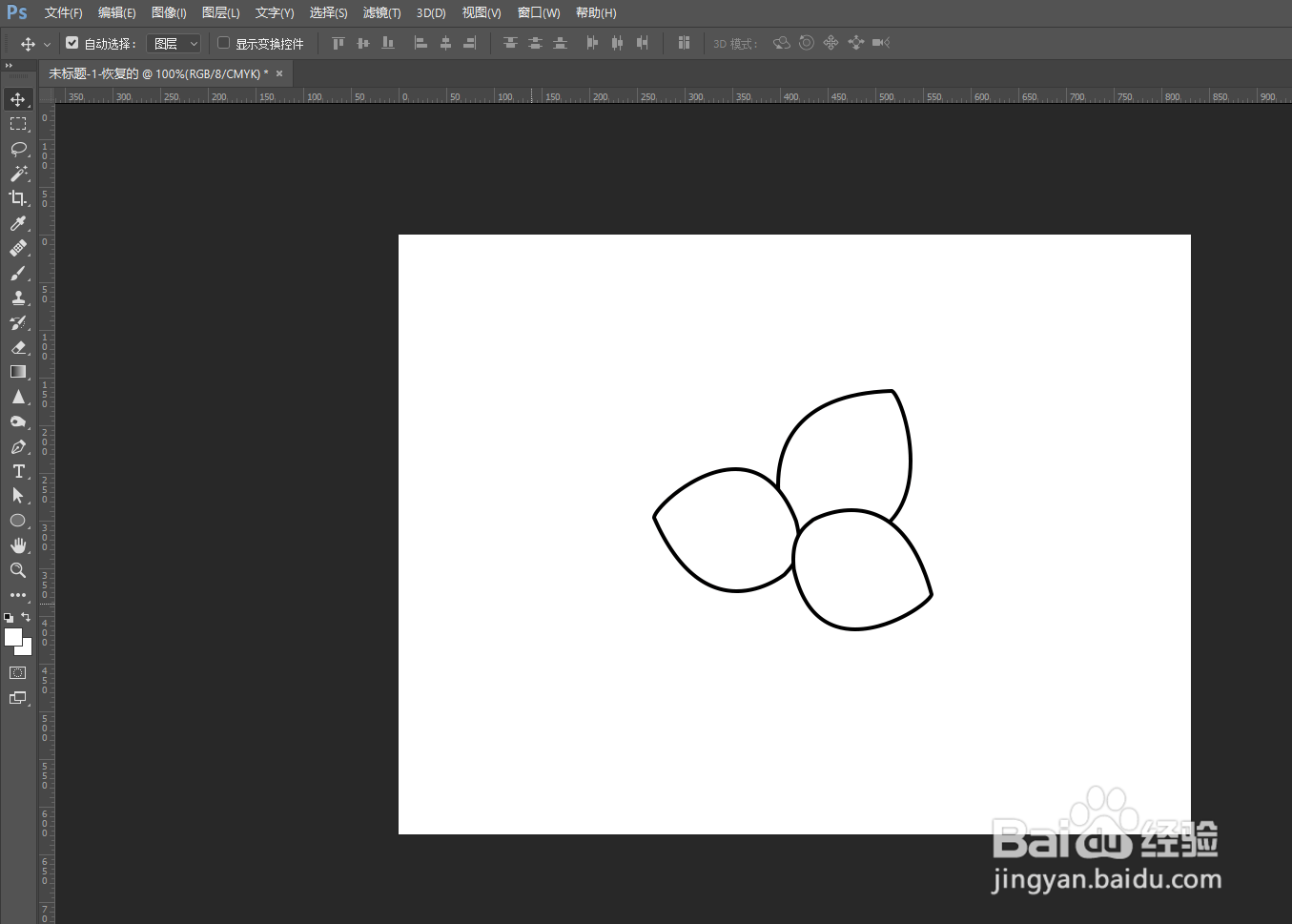This screenshot has height=924, width=1292.
Task: Open Move tool preset picker arrow
Action: click(47, 44)
